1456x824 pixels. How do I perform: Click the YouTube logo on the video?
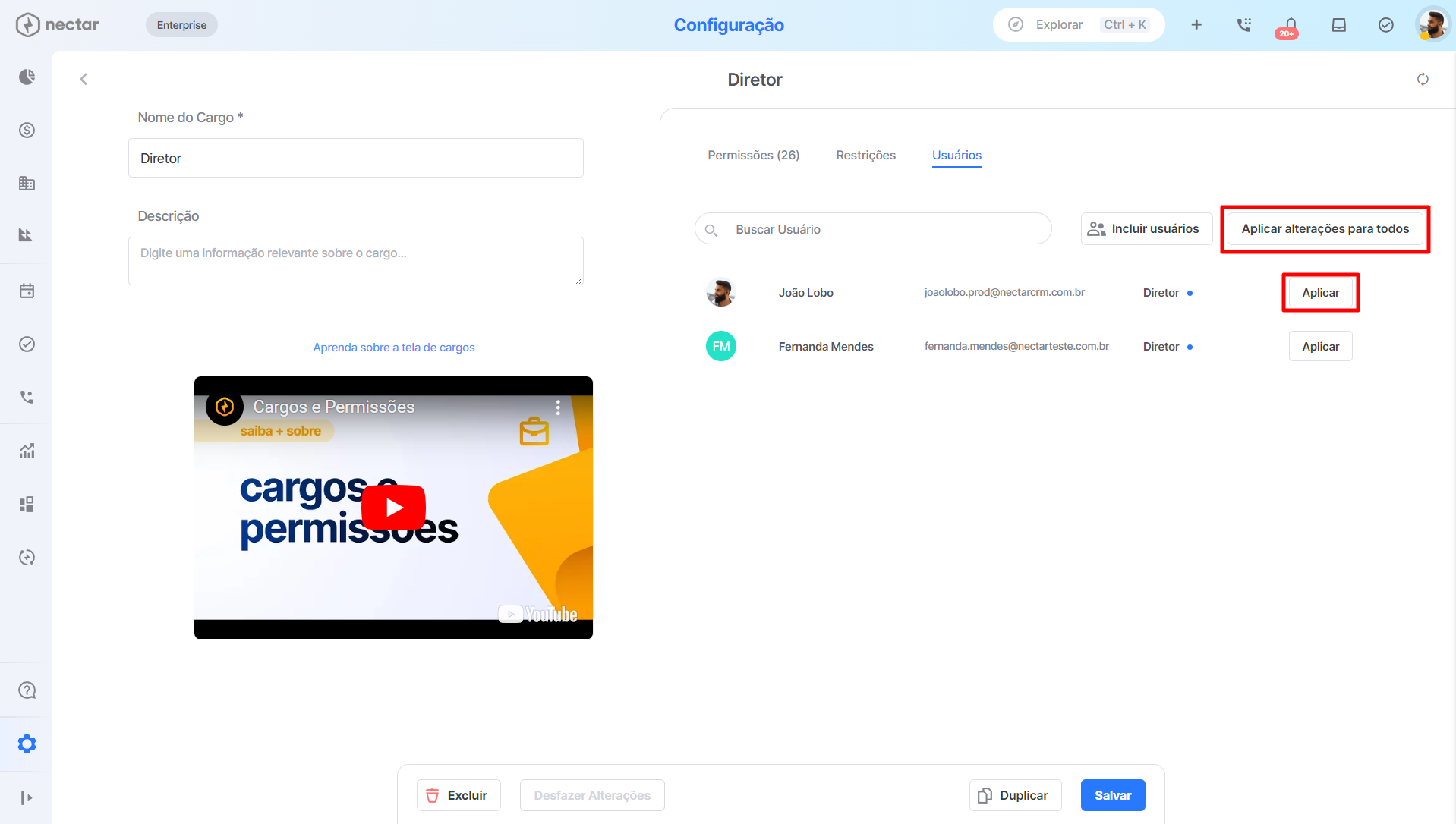coord(538,614)
